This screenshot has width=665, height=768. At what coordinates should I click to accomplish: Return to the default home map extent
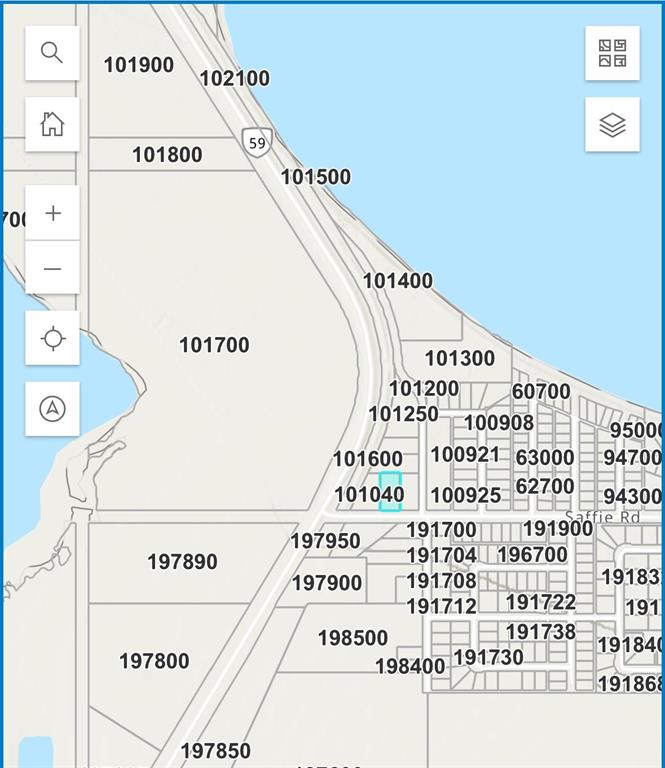tap(52, 124)
